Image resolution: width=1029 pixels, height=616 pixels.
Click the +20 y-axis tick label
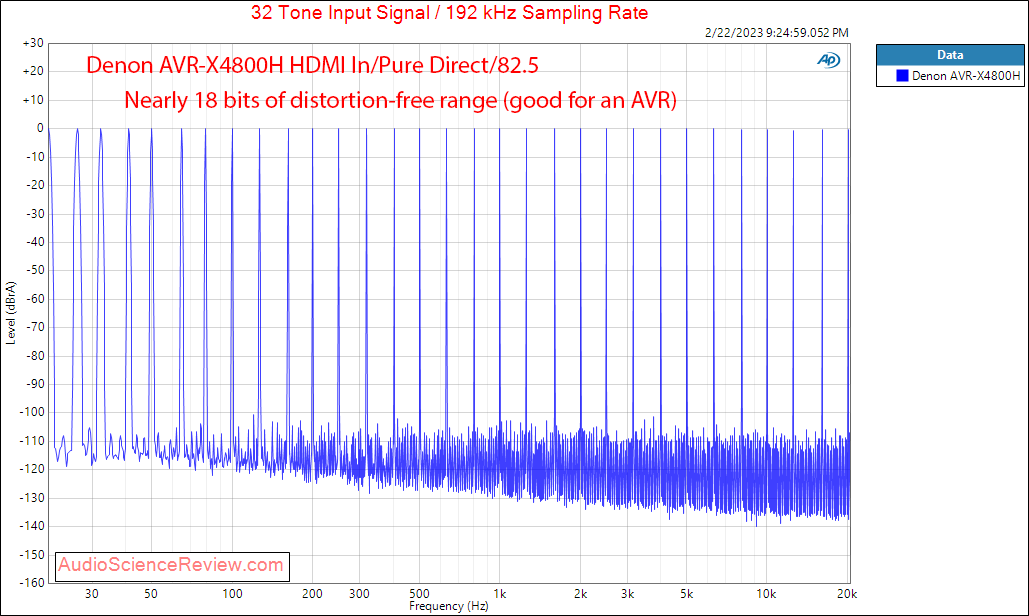pos(33,72)
